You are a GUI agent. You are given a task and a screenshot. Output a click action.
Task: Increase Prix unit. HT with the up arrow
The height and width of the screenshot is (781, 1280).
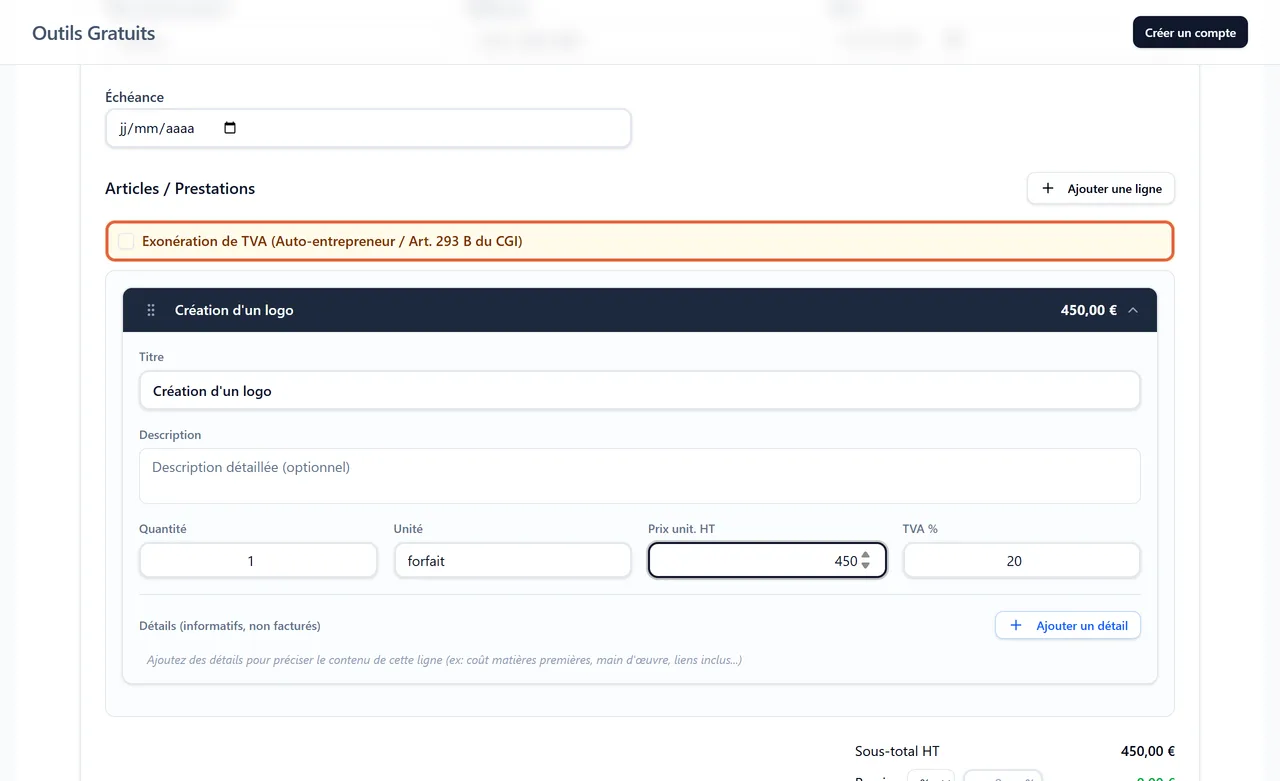pyautogui.click(x=866, y=555)
